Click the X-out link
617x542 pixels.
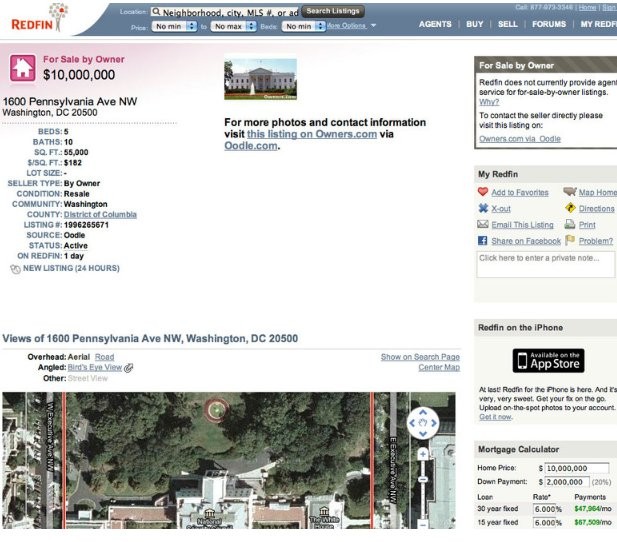click(501, 209)
